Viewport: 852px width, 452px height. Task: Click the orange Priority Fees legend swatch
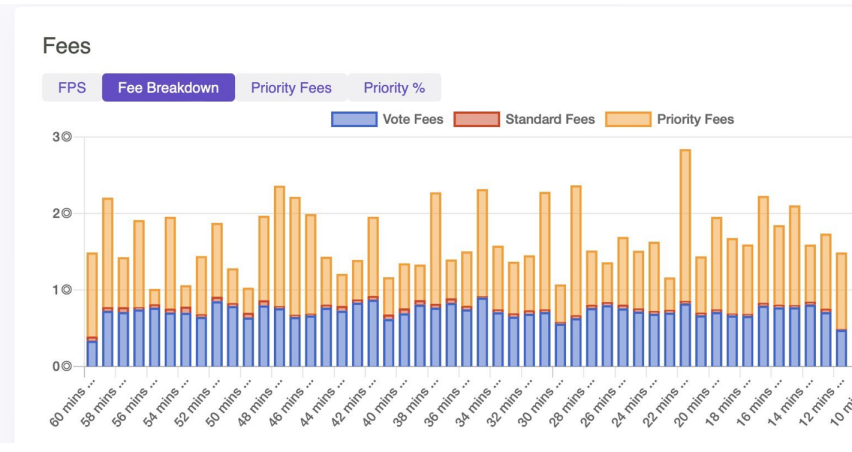(627, 119)
